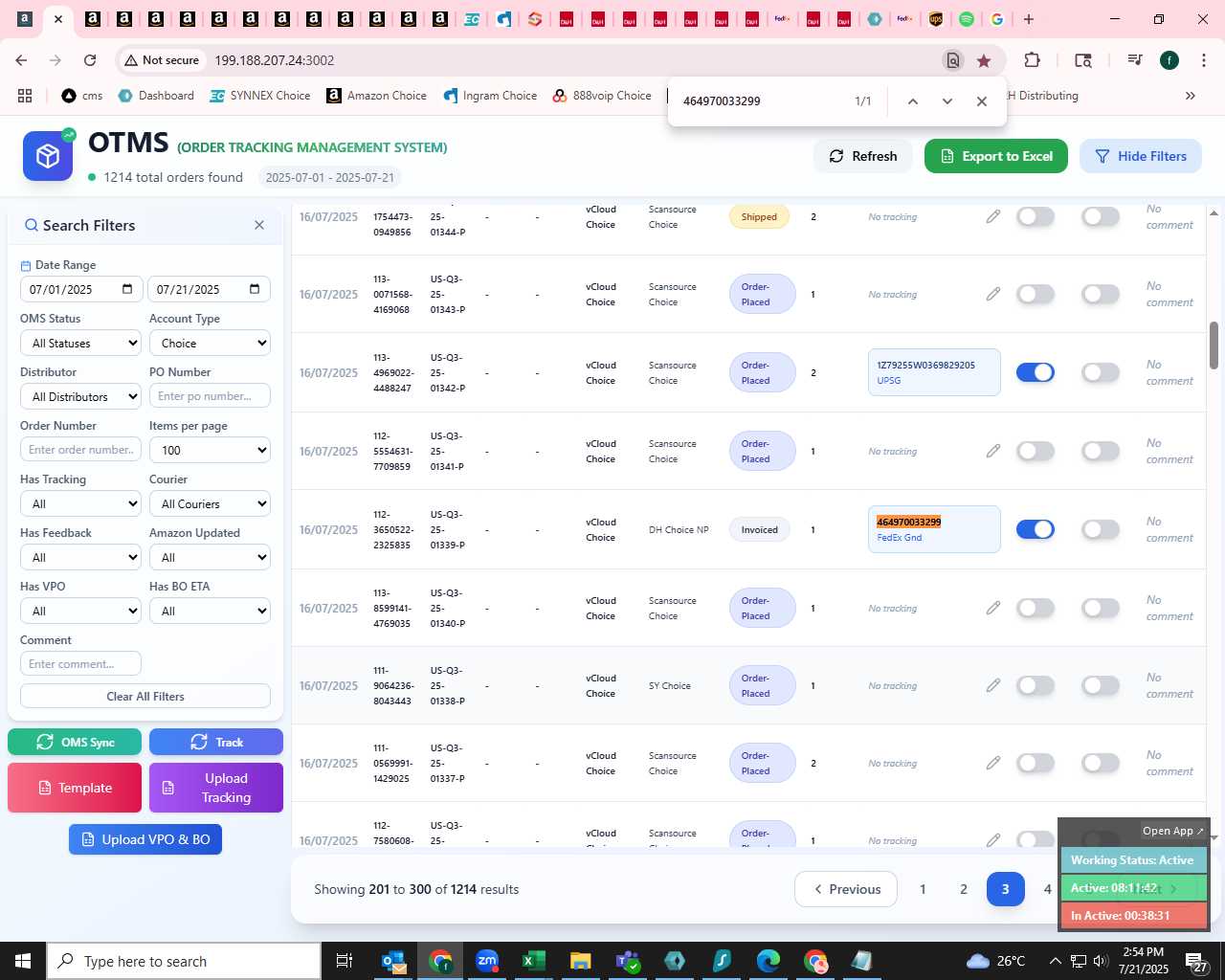Open Microsoft Teams from the taskbar
This screenshot has width=1225, height=980.
(x=628, y=961)
